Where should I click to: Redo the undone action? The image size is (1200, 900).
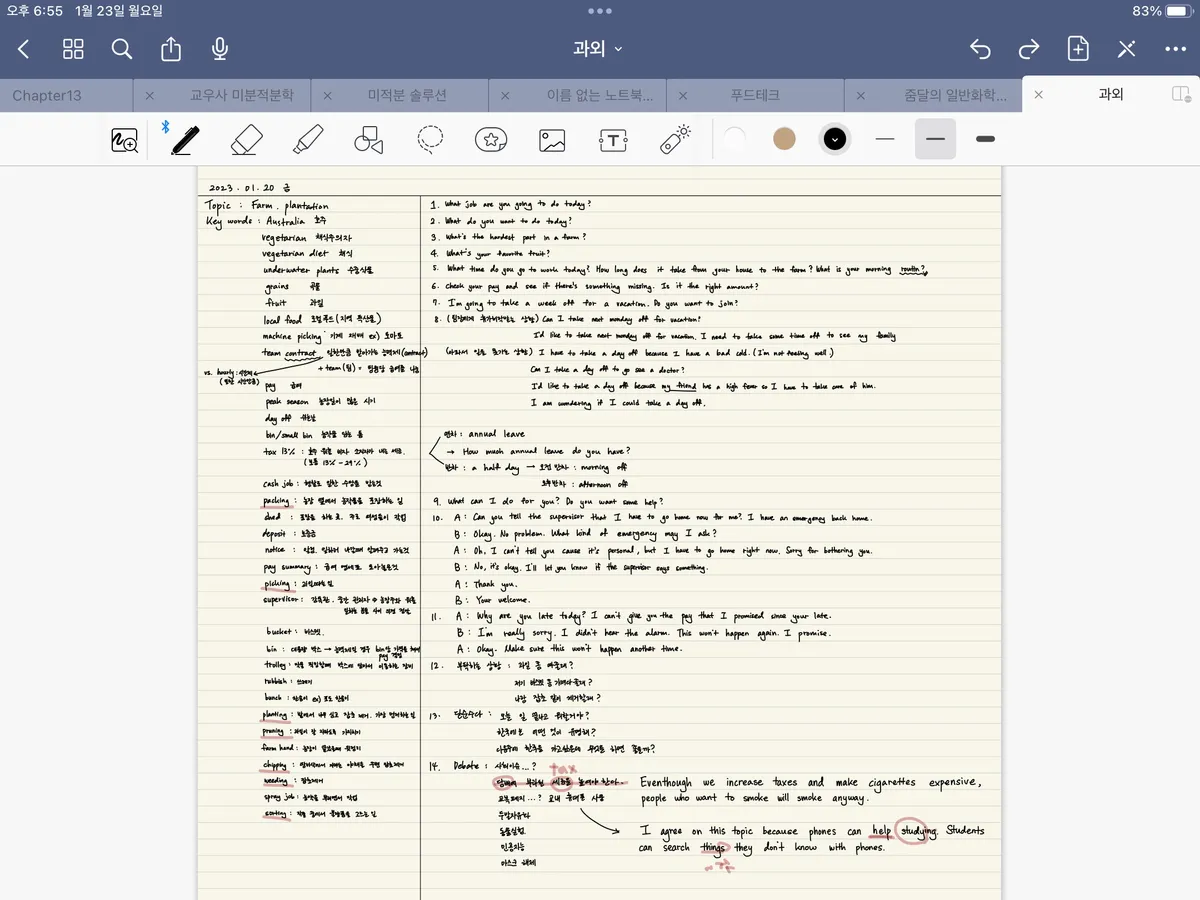click(1029, 49)
